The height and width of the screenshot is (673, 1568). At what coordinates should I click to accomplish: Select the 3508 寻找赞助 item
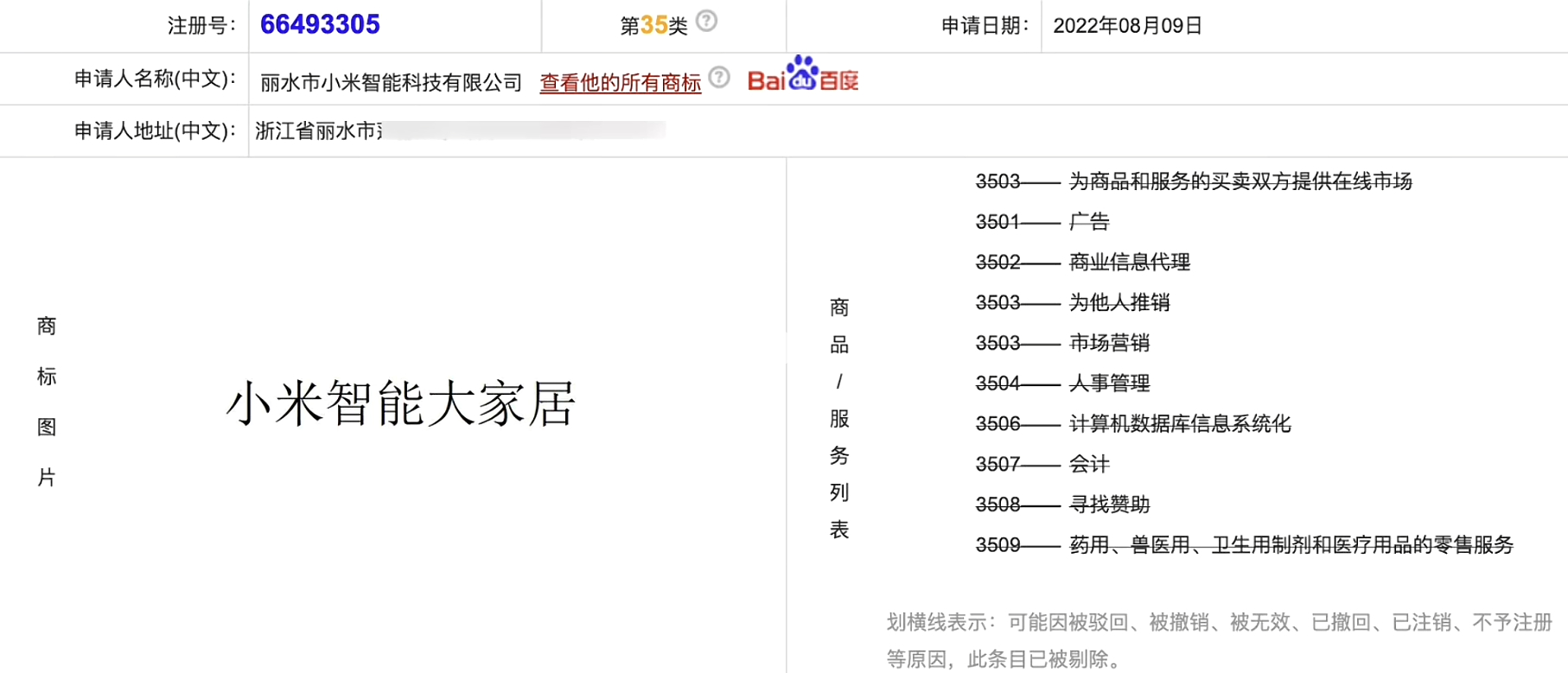[x=1062, y=505]
